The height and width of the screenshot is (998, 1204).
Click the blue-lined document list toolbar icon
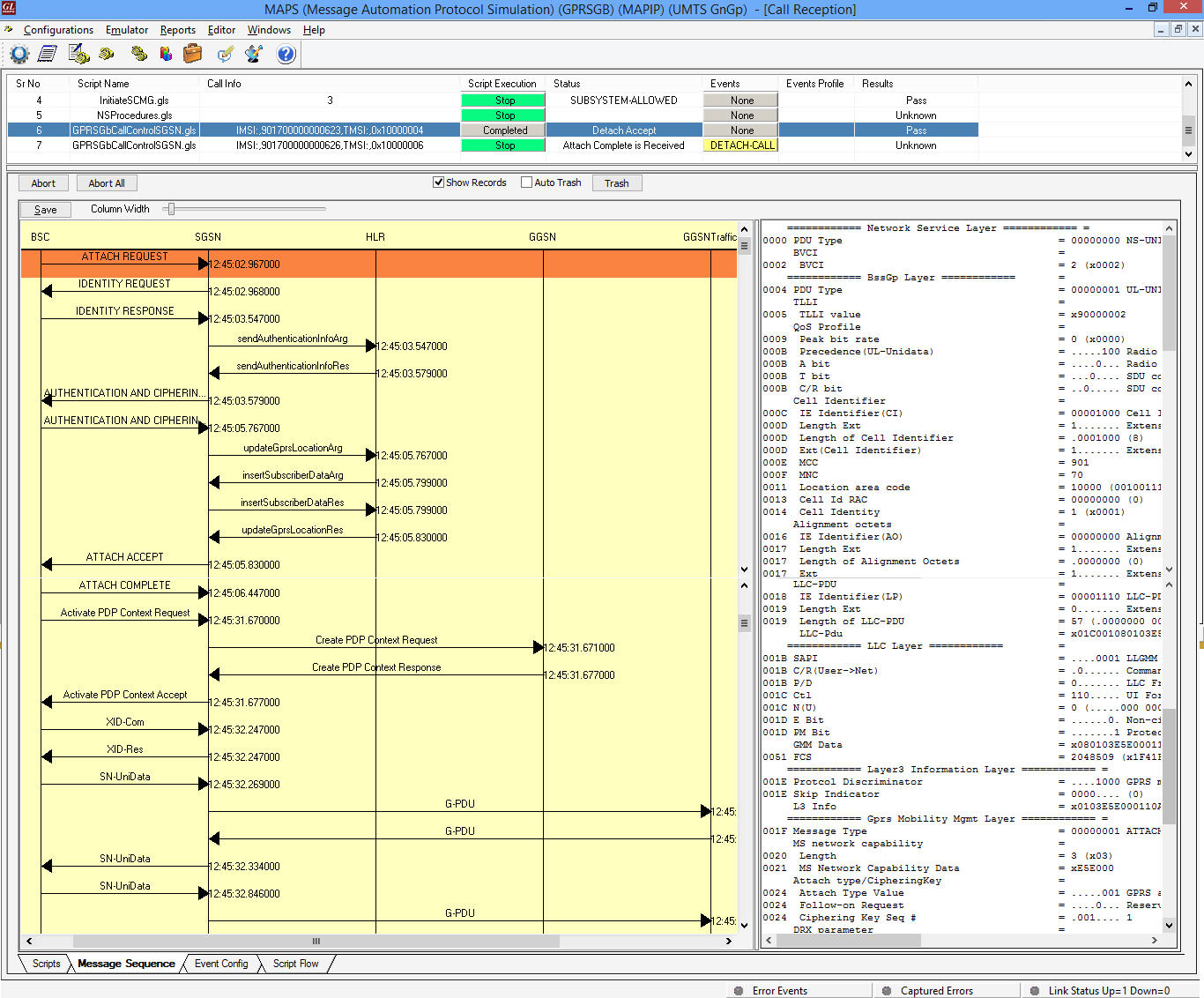(48, 55)
